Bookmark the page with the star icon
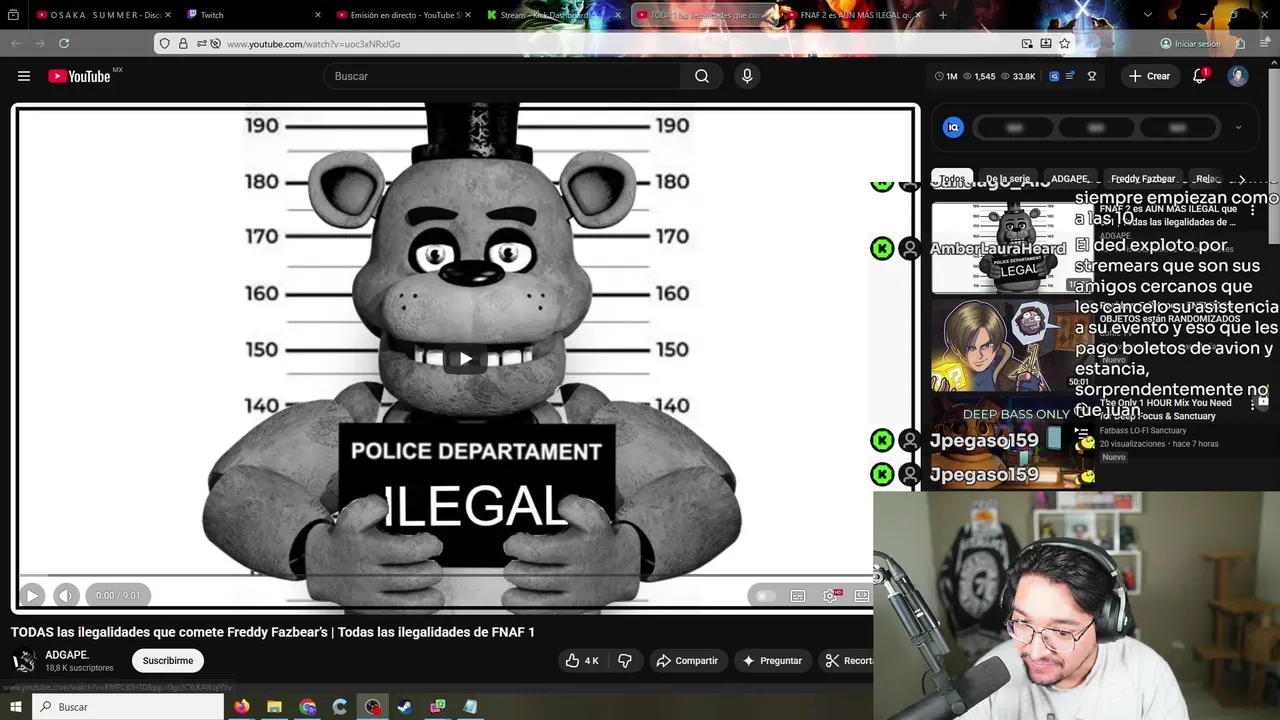Image resolution: width=1280 pixels, height=720 pixels. point(1064,44)
